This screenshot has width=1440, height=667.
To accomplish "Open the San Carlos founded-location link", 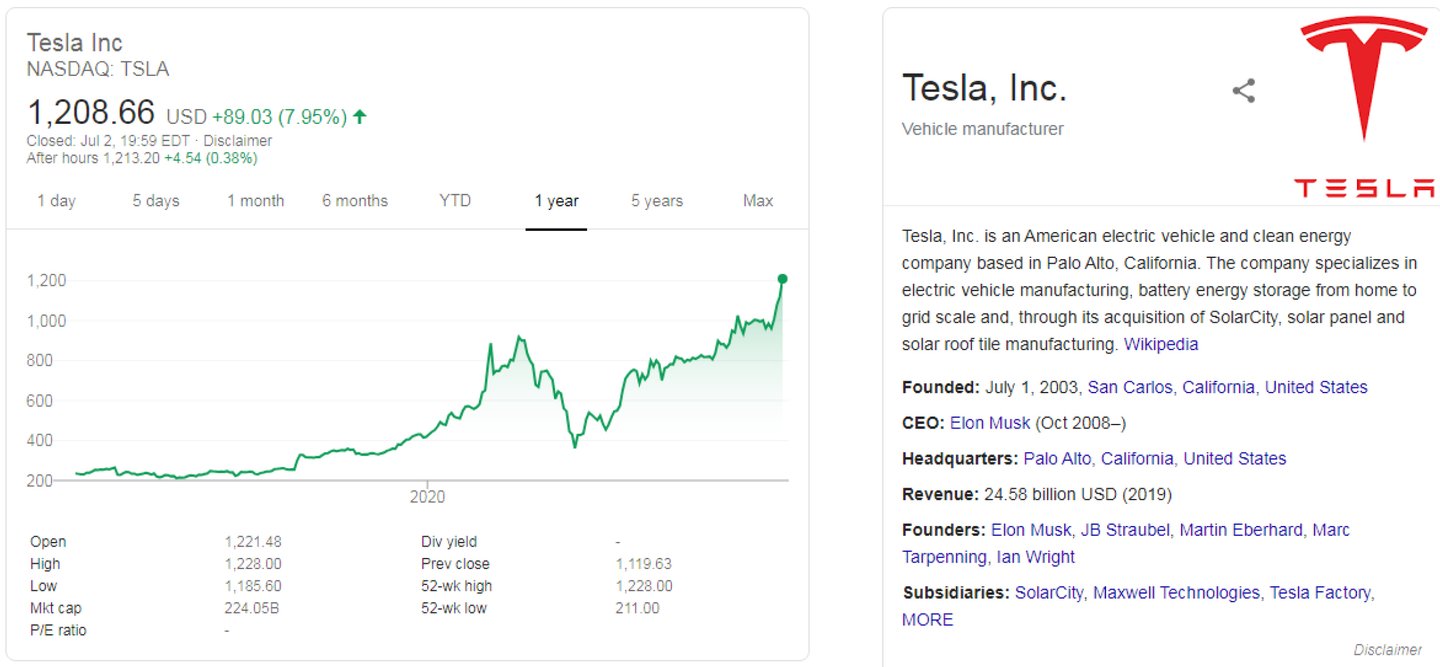I will click(1131, 387).
